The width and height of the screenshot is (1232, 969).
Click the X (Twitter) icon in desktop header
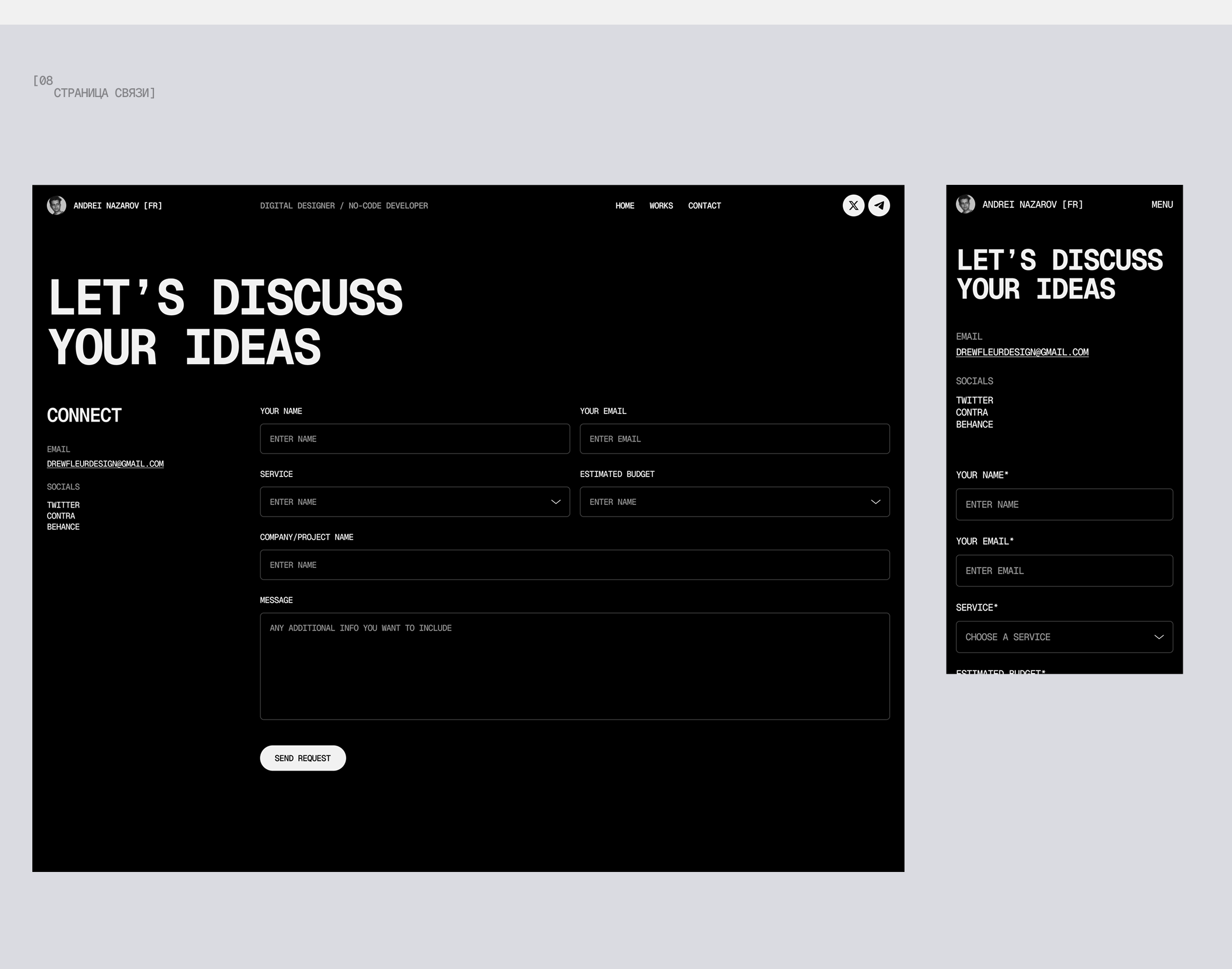[x=853, y=205]
